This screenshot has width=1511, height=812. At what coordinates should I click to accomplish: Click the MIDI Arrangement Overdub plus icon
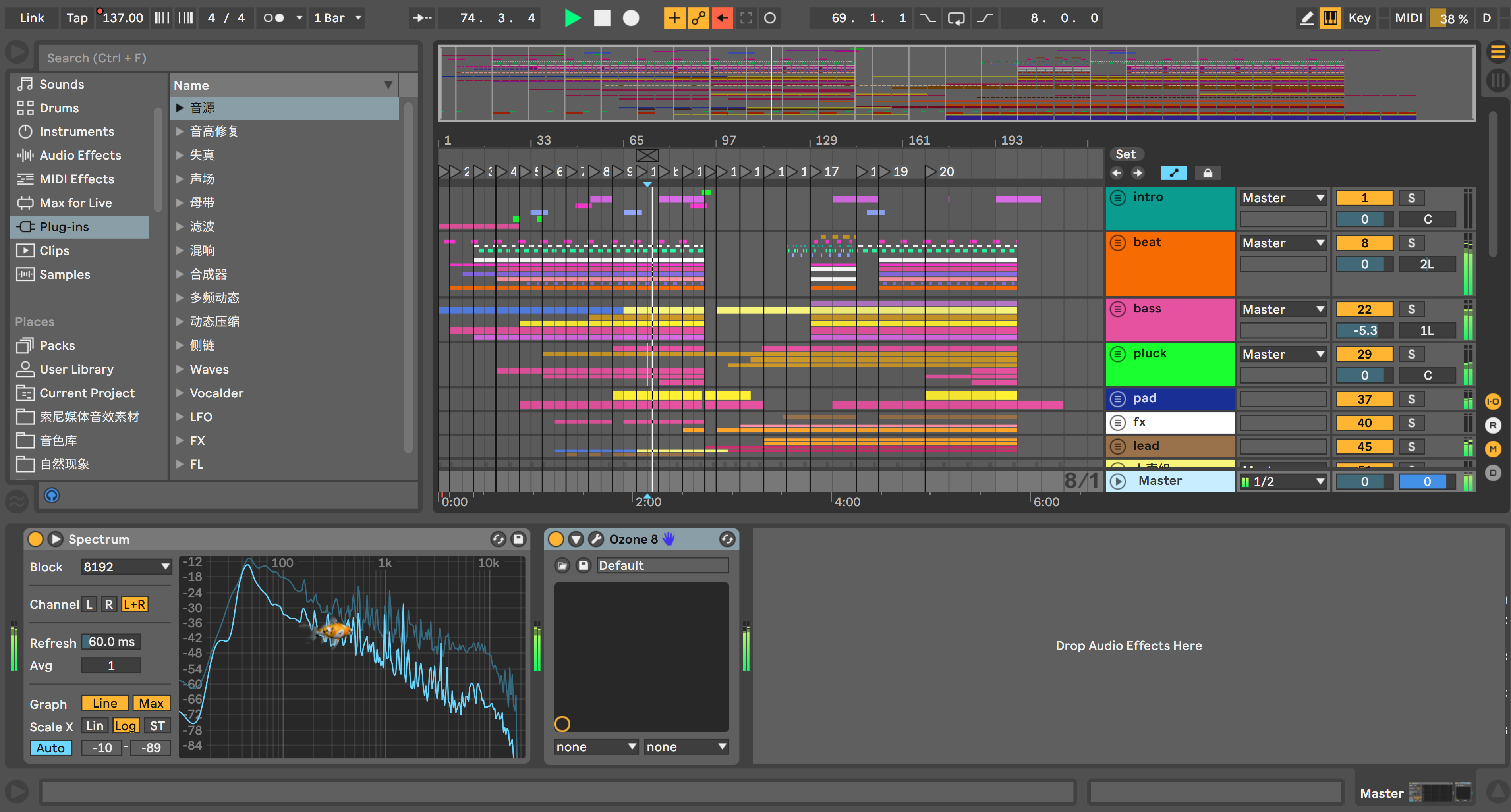pos(674,18)
